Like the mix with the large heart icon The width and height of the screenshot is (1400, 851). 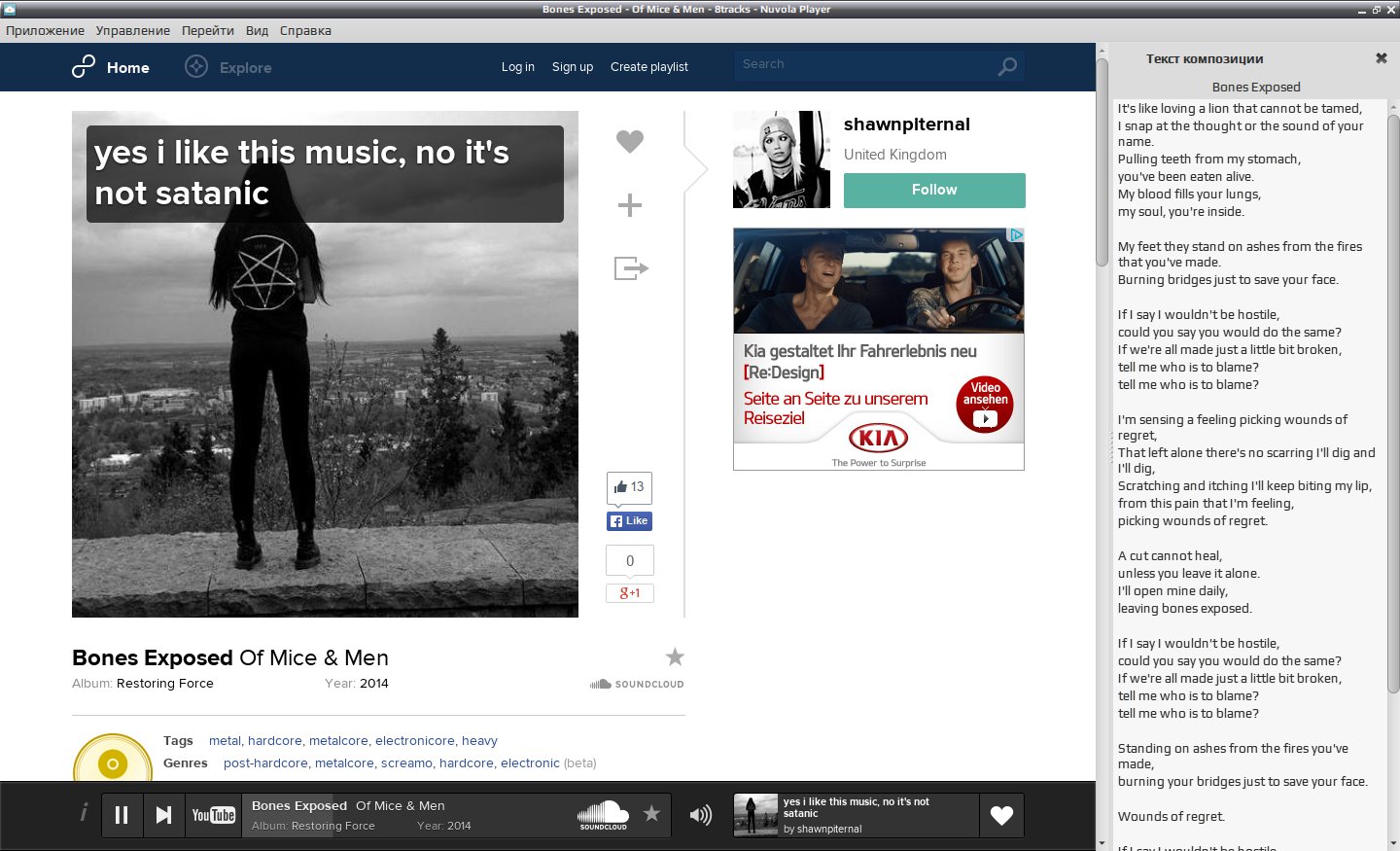point(630,142)
